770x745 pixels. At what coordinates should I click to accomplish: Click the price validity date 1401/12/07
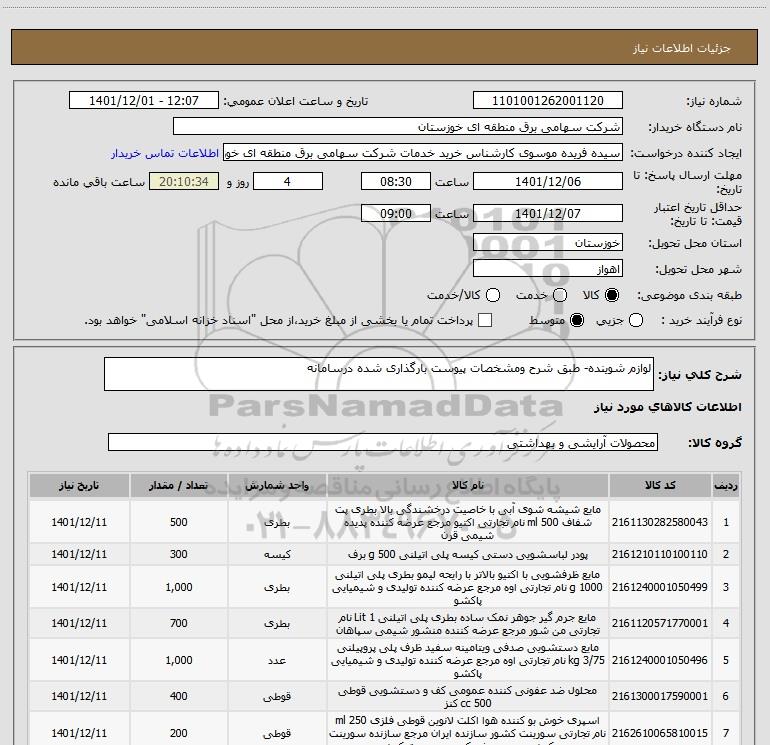[546, 214]
